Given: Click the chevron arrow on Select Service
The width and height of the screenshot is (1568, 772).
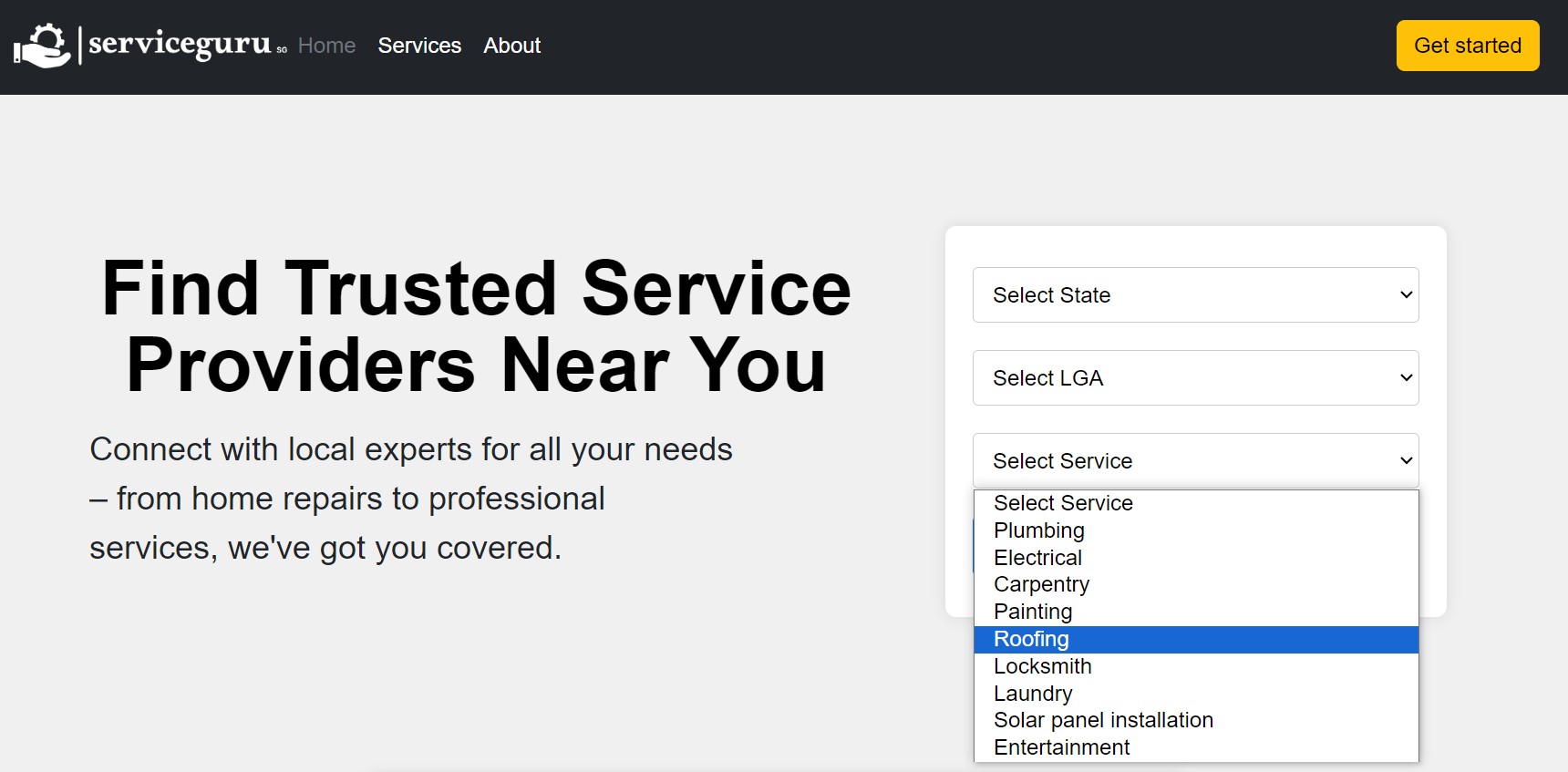Looking at the screenshot, I should (x=1406, y=461).
